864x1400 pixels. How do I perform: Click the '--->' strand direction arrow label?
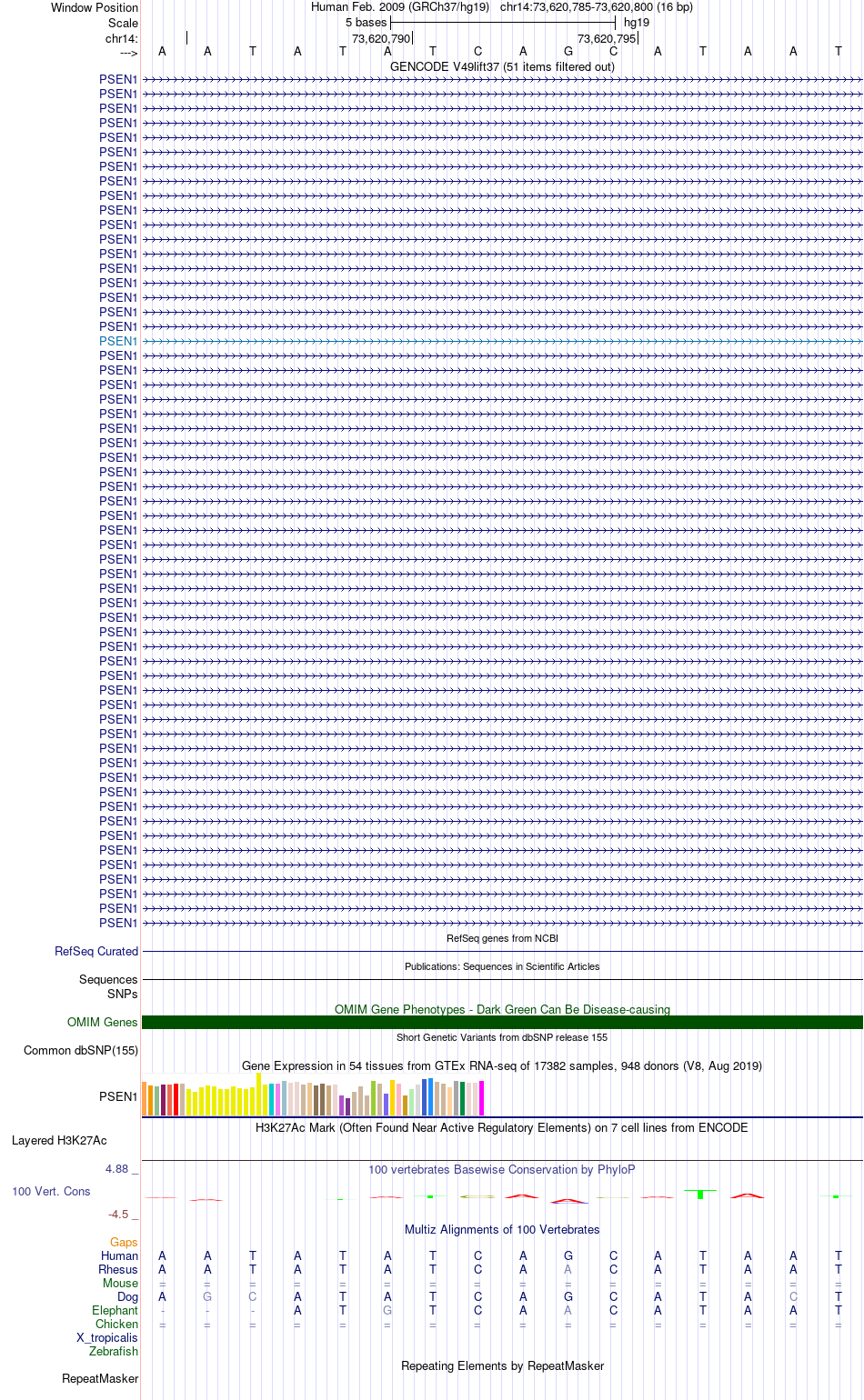coord(128,53)
